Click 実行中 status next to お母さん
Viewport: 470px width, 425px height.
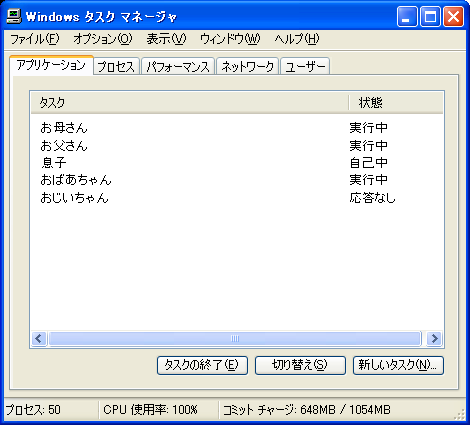coord(368,128)
